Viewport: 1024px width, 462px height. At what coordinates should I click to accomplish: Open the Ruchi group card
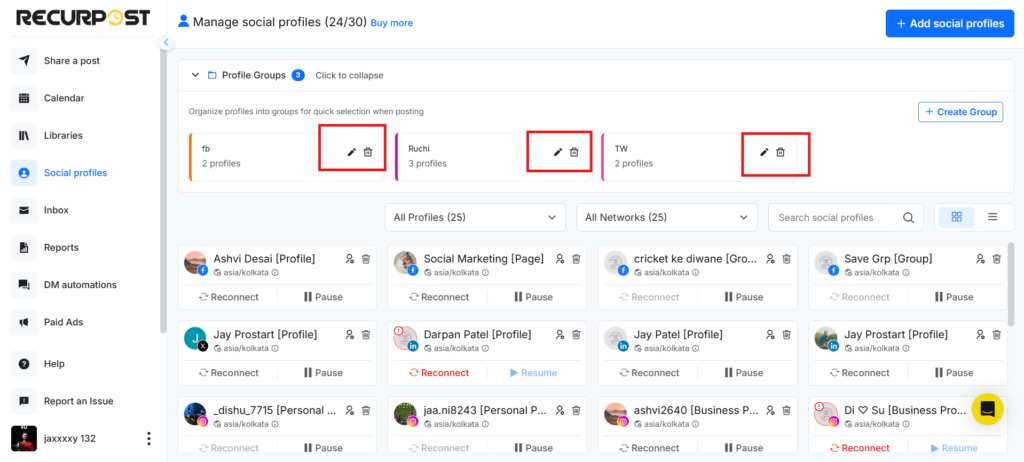pos(494,156)
